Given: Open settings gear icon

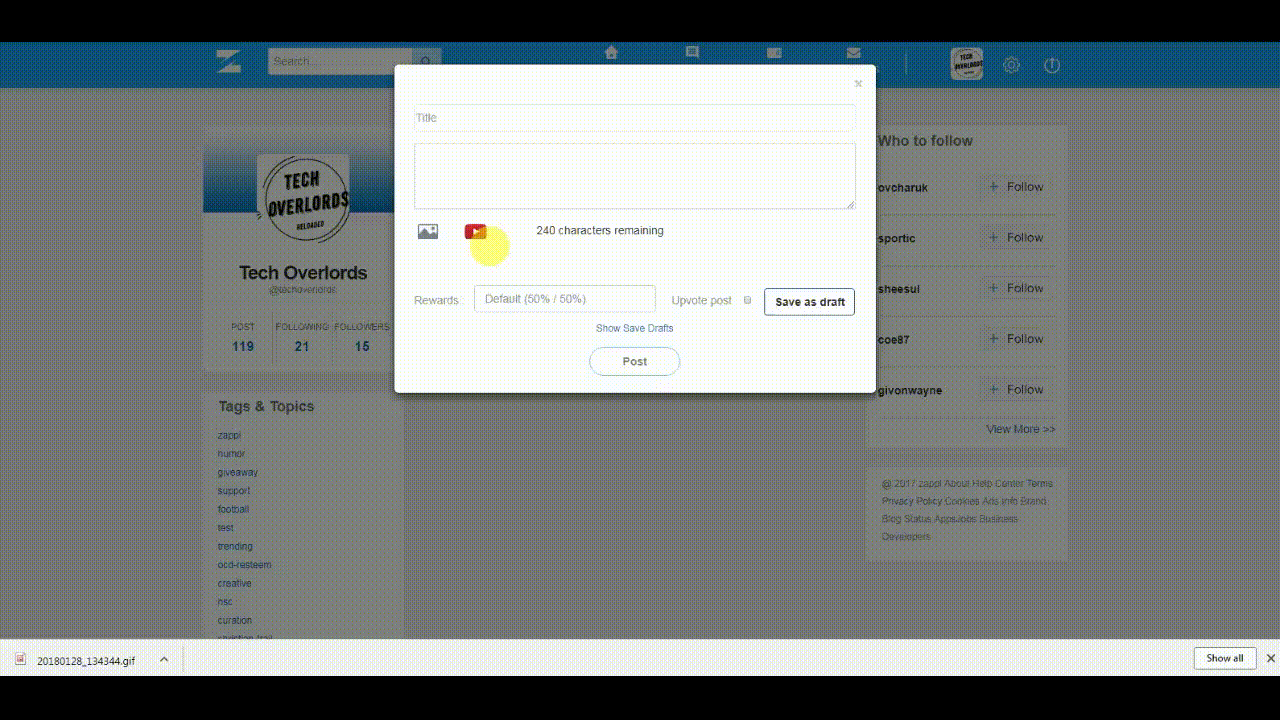Looking at the screenshot, I should pyautogui.click(x=1011, y=65).
